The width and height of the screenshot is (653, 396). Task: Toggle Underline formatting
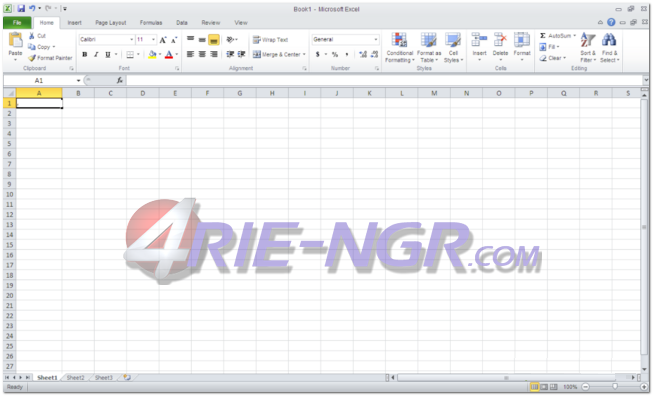click(x=107, y=55)
